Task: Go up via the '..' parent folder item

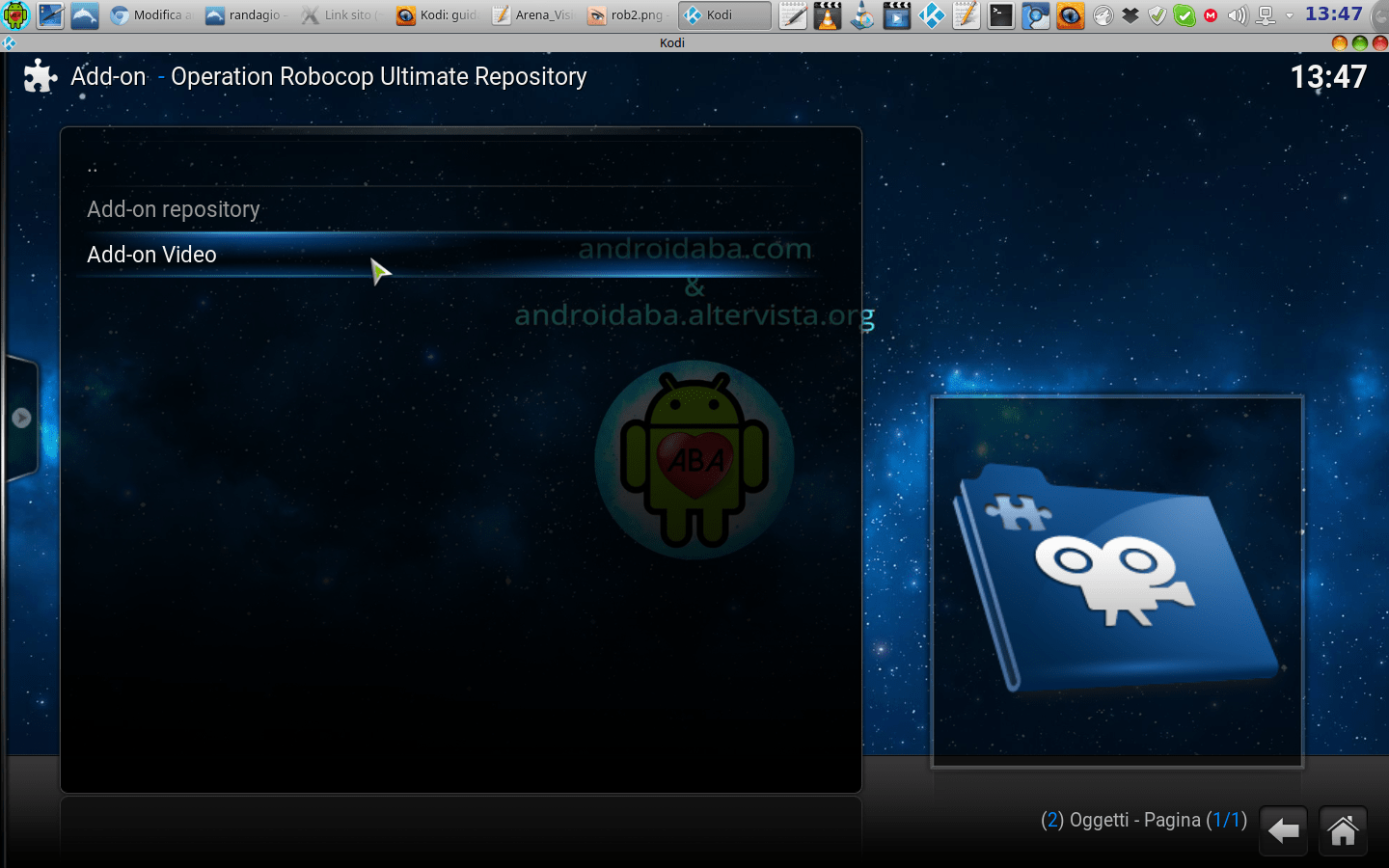Action: point(450,166)
